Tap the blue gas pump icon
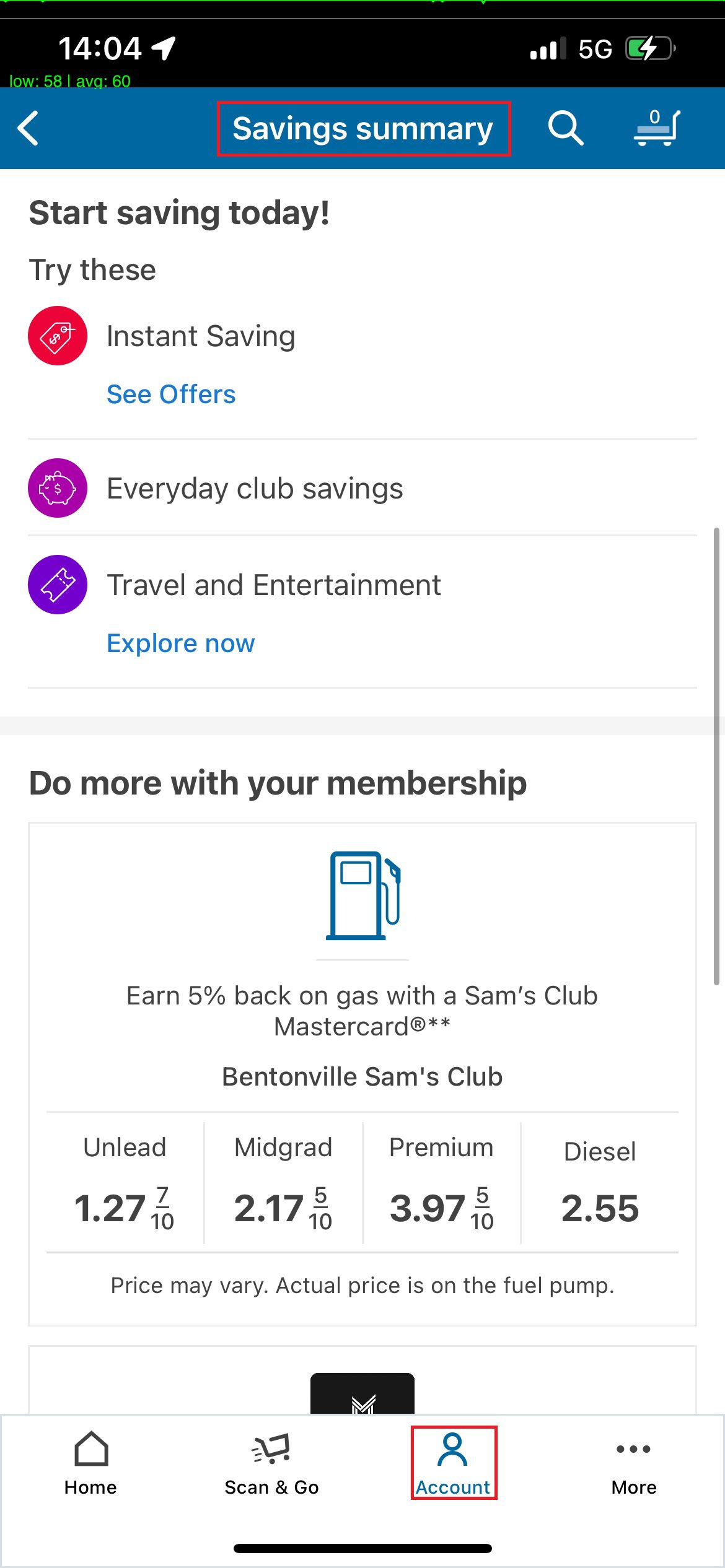 [x=362, y=895]
